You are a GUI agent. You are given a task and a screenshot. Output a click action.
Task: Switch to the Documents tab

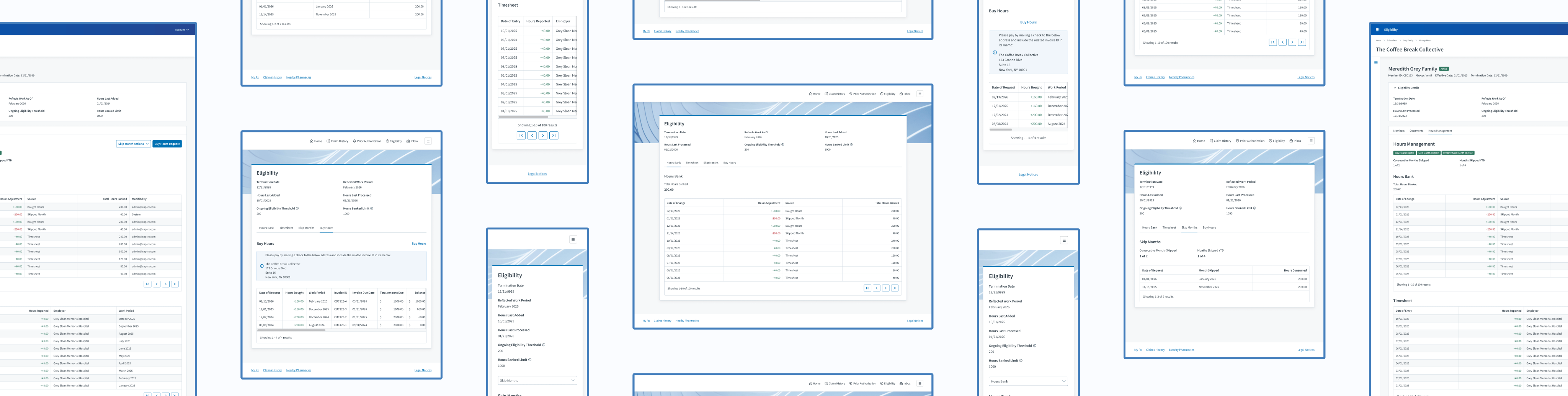(1416, 131)
